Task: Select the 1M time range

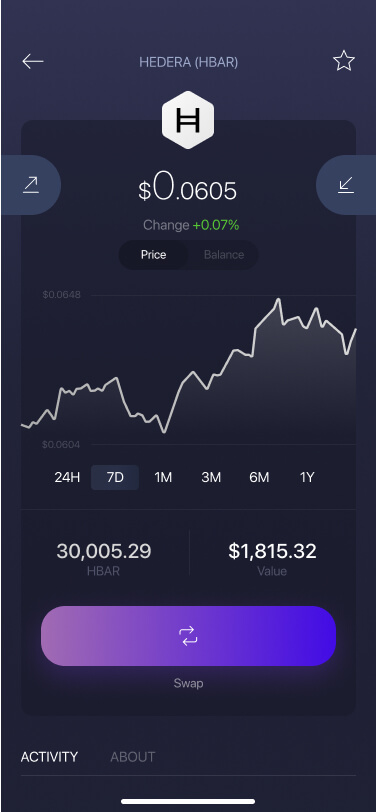Action: click(163, 477)
